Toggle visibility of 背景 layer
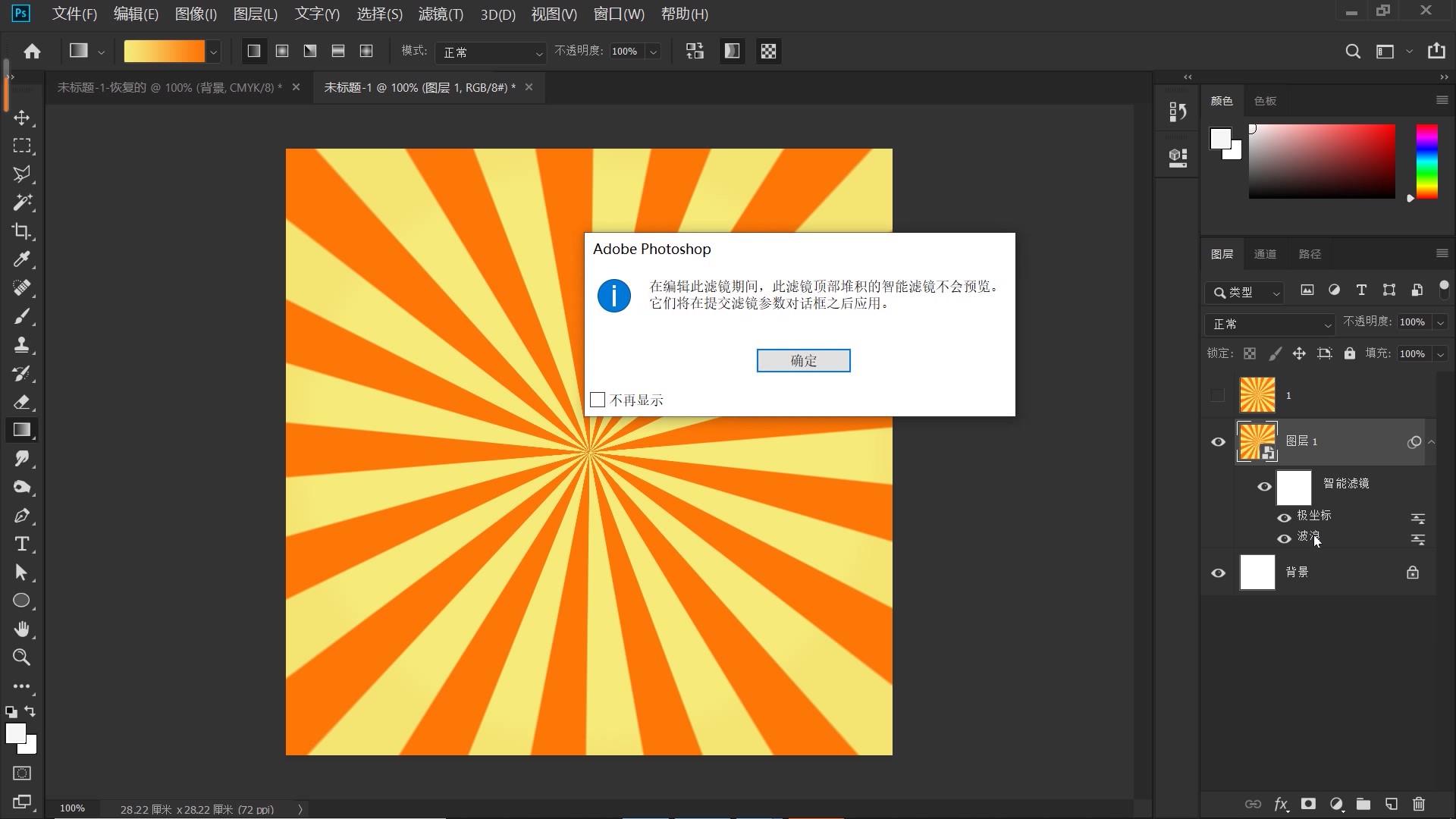This screenshot has width=1456, height=819. (1218, 571)
